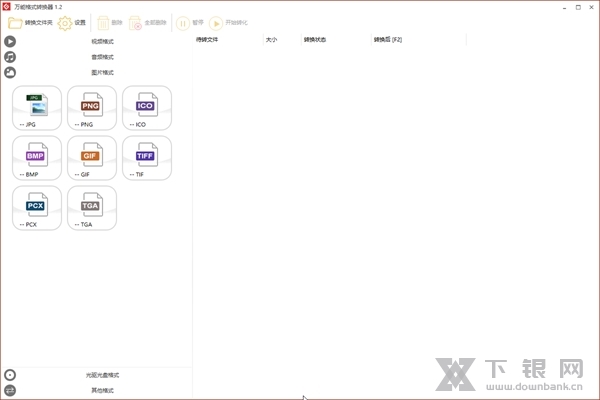Pick the ICO format icon

[x=147, y=107]
